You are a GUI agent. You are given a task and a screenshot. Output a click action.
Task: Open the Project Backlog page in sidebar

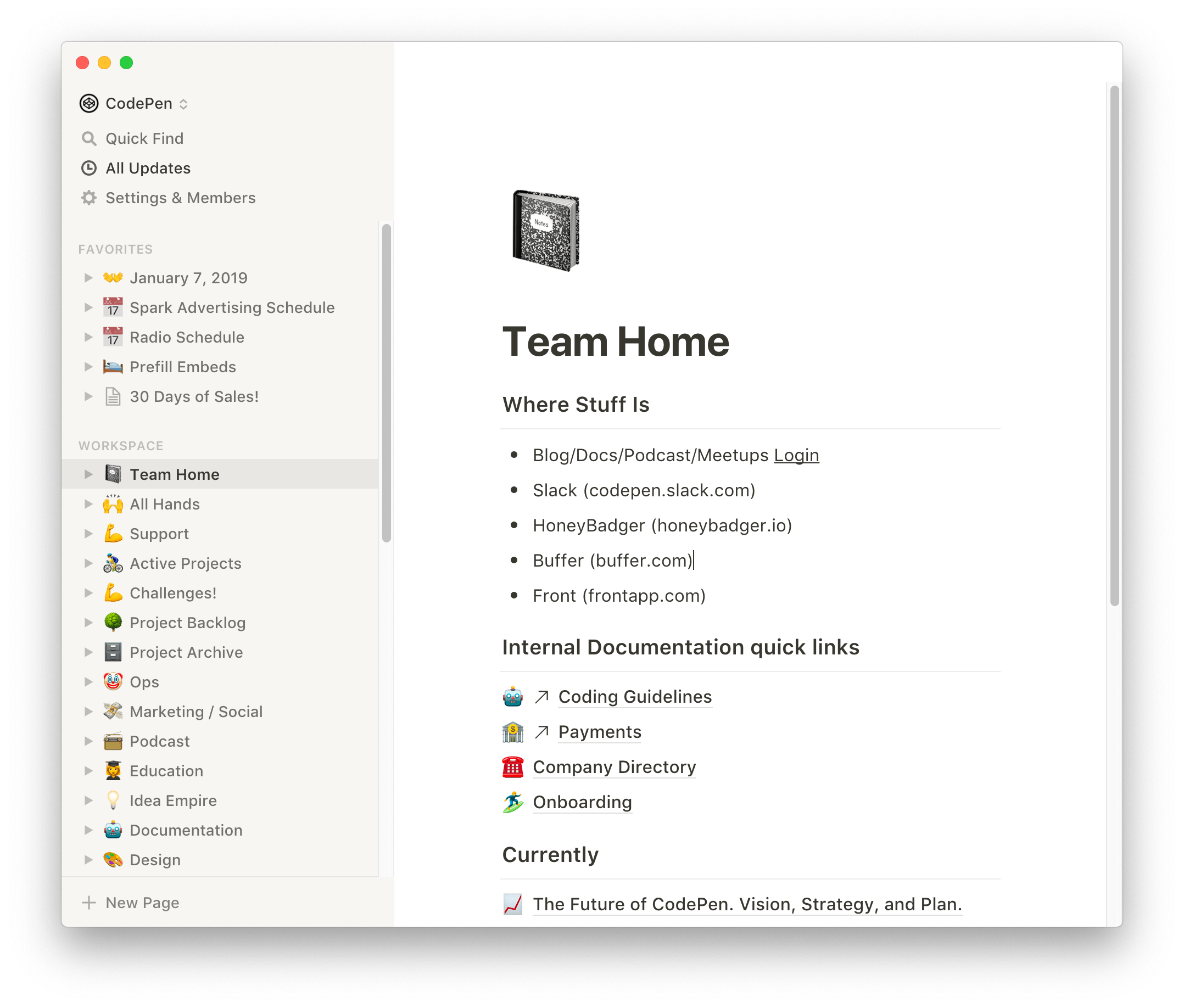coord(187,623)
